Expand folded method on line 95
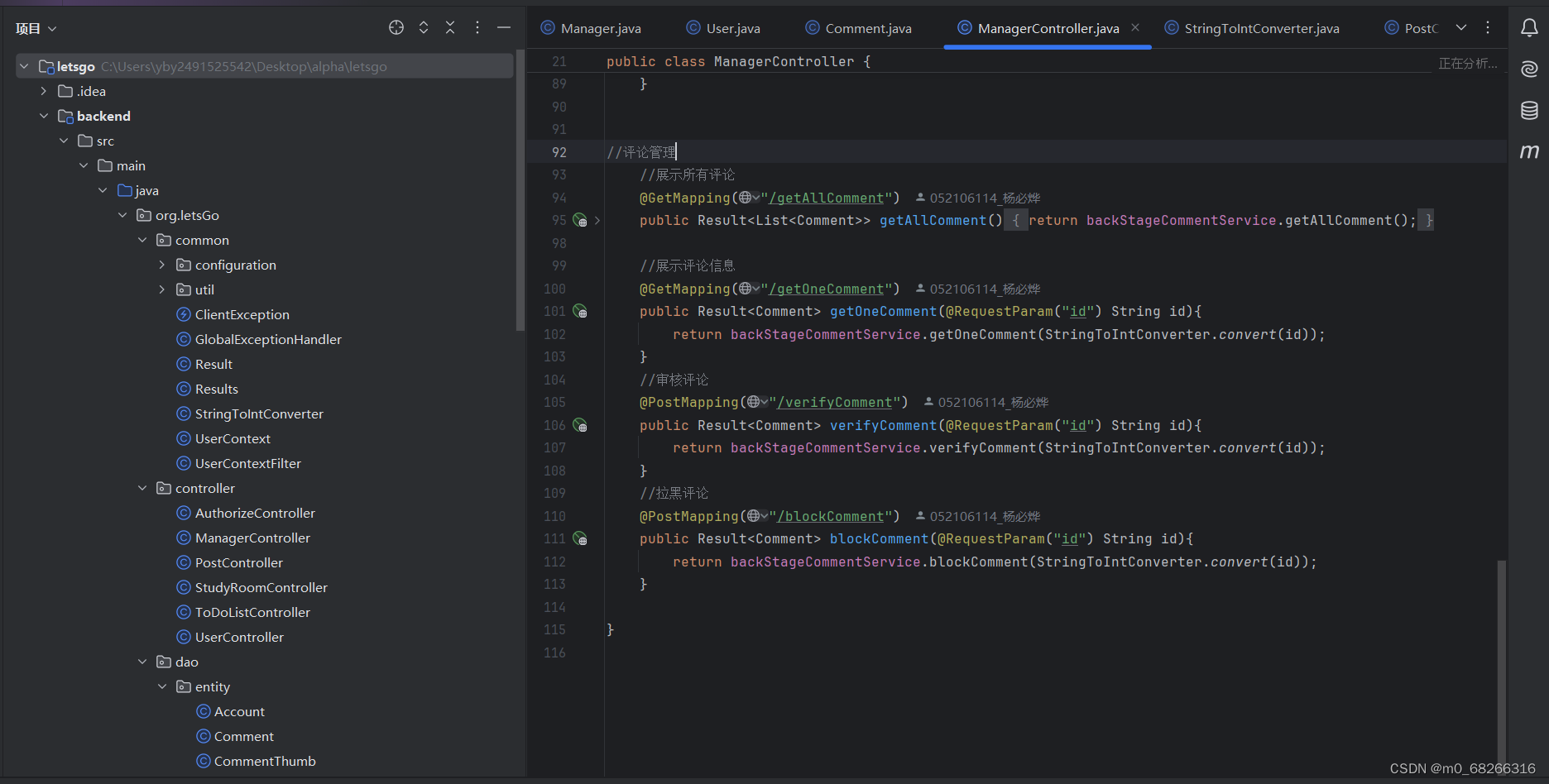The image size is (1549, 784). pyautogui.click(x=597, y=221)
